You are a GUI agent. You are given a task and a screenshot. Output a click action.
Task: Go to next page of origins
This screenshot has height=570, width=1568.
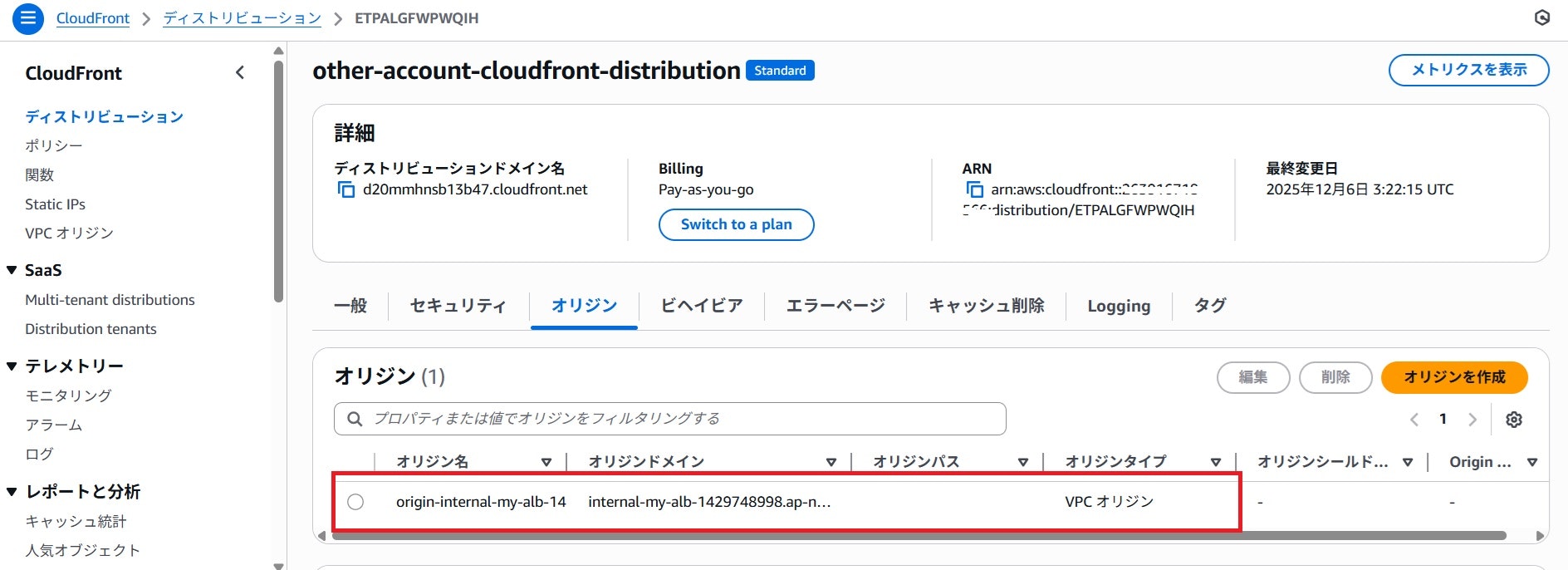click(1472, 419)
